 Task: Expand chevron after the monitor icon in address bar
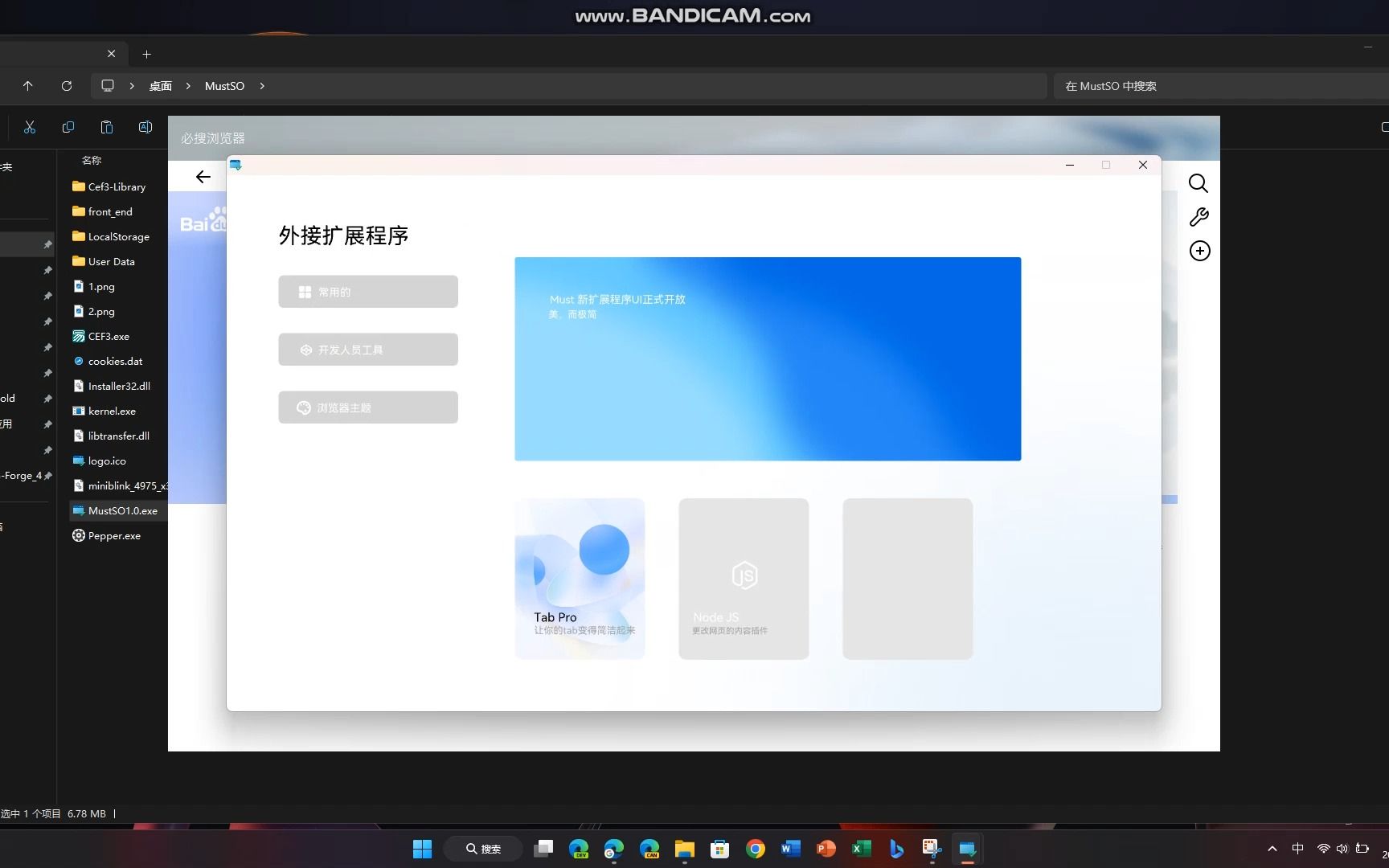(132, 86)
